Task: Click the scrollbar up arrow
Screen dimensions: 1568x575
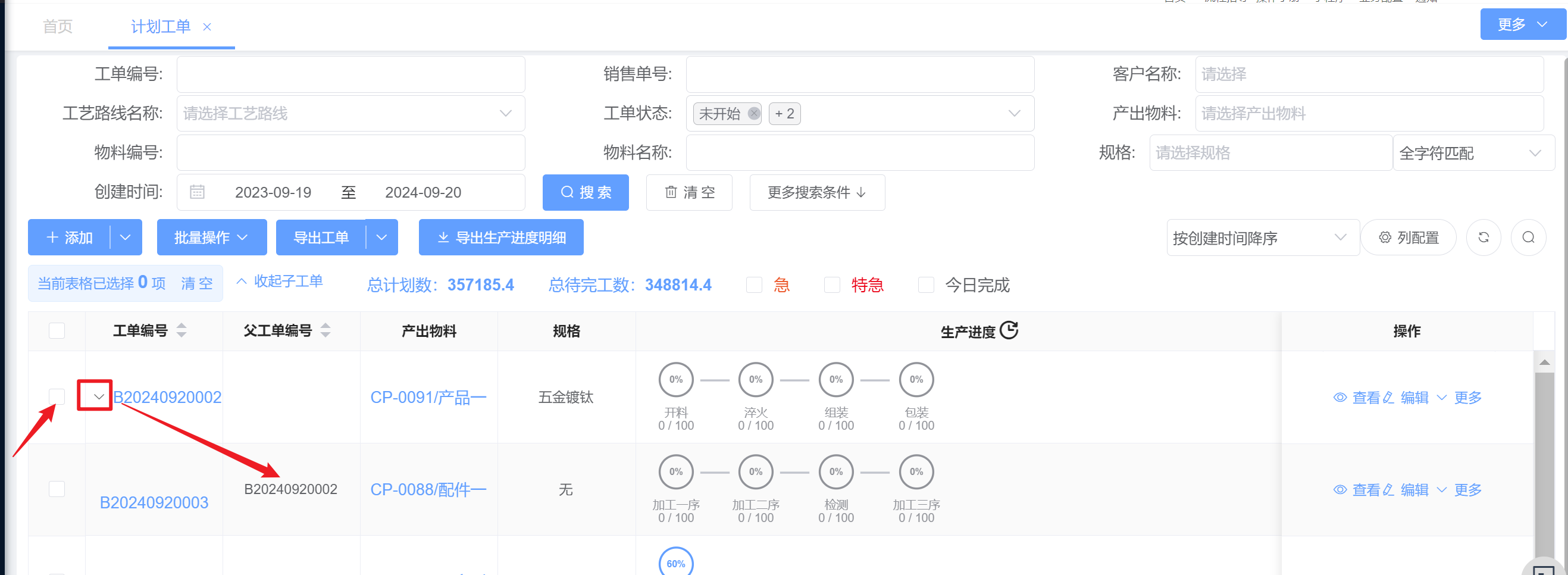Action: click(x=1544, y=362)
